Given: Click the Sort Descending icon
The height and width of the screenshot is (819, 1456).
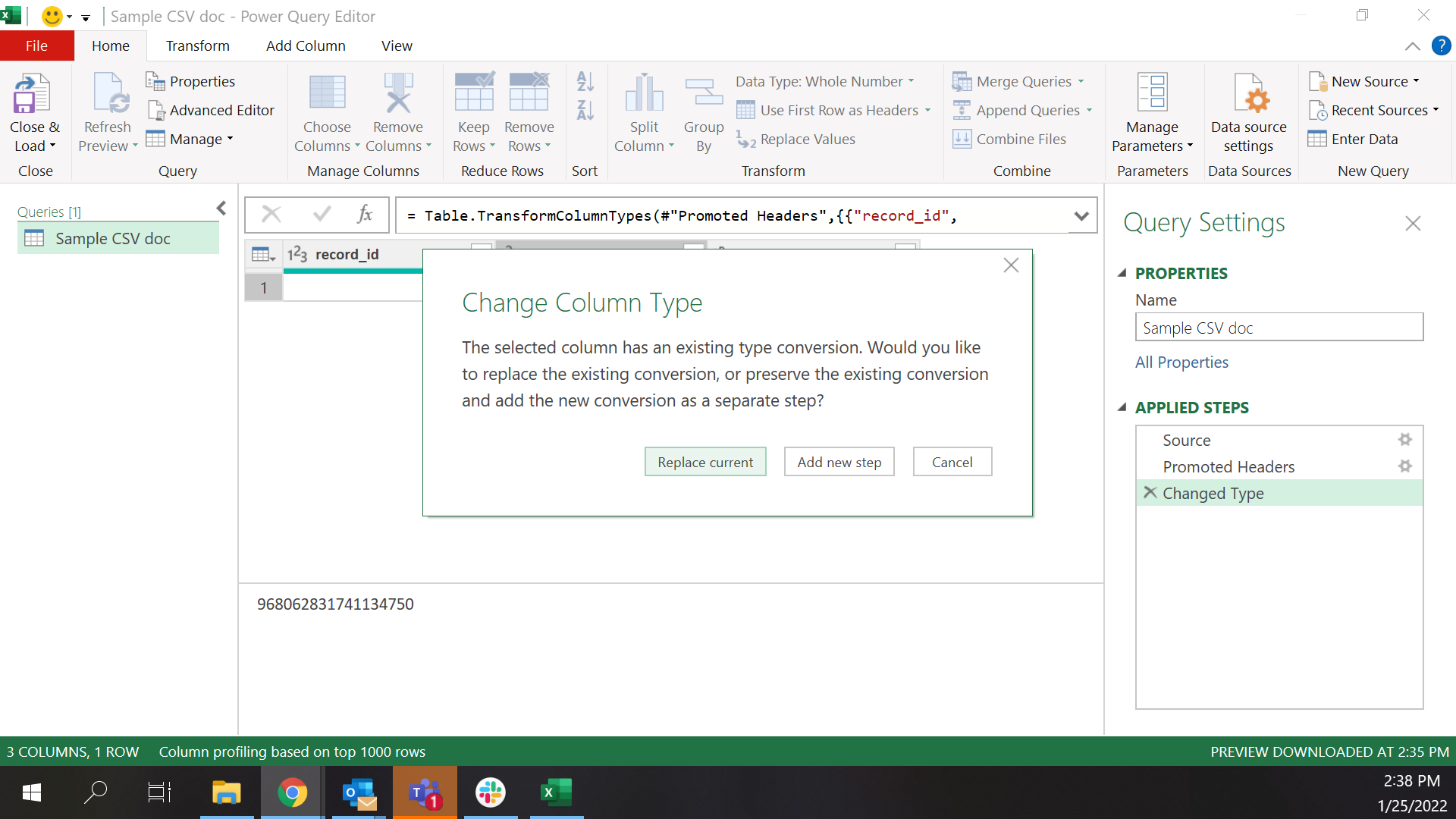Looking at the screenshot, I should tap(585, 111).
